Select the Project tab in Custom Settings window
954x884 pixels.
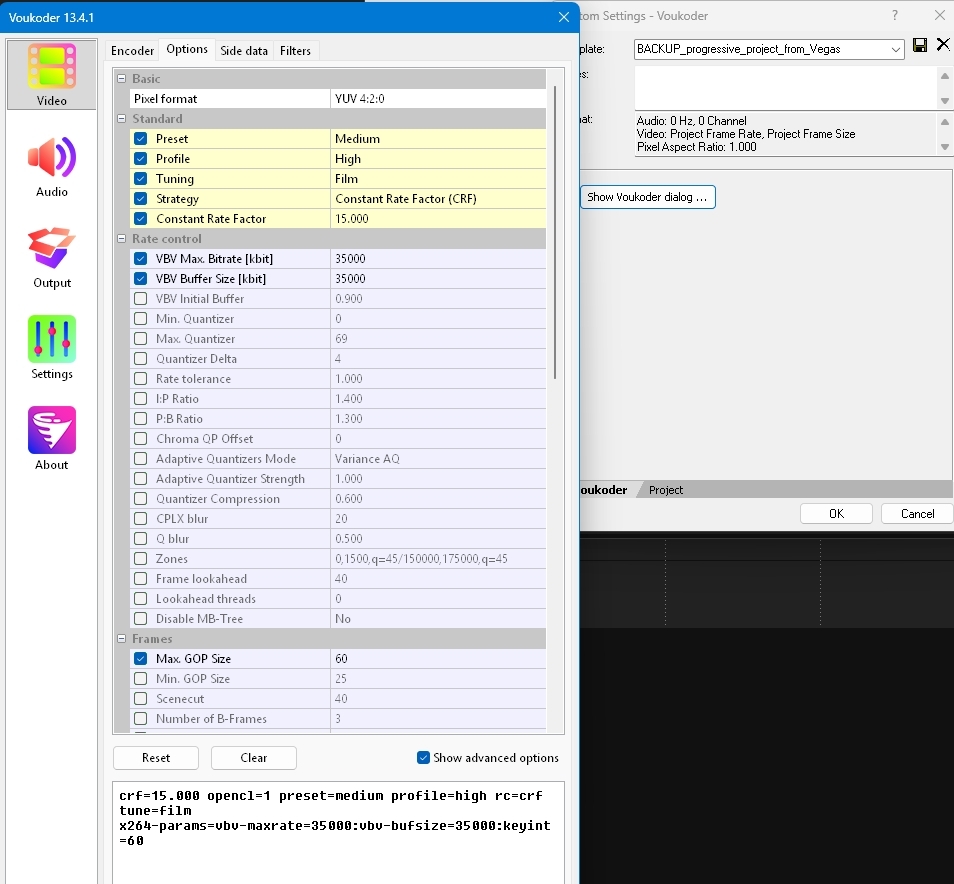click(666, 490)
